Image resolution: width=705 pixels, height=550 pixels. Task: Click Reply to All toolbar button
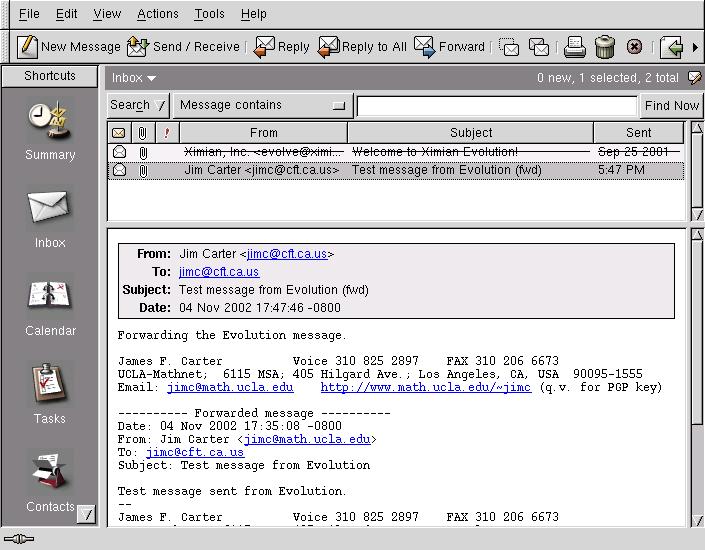[362, 46]
